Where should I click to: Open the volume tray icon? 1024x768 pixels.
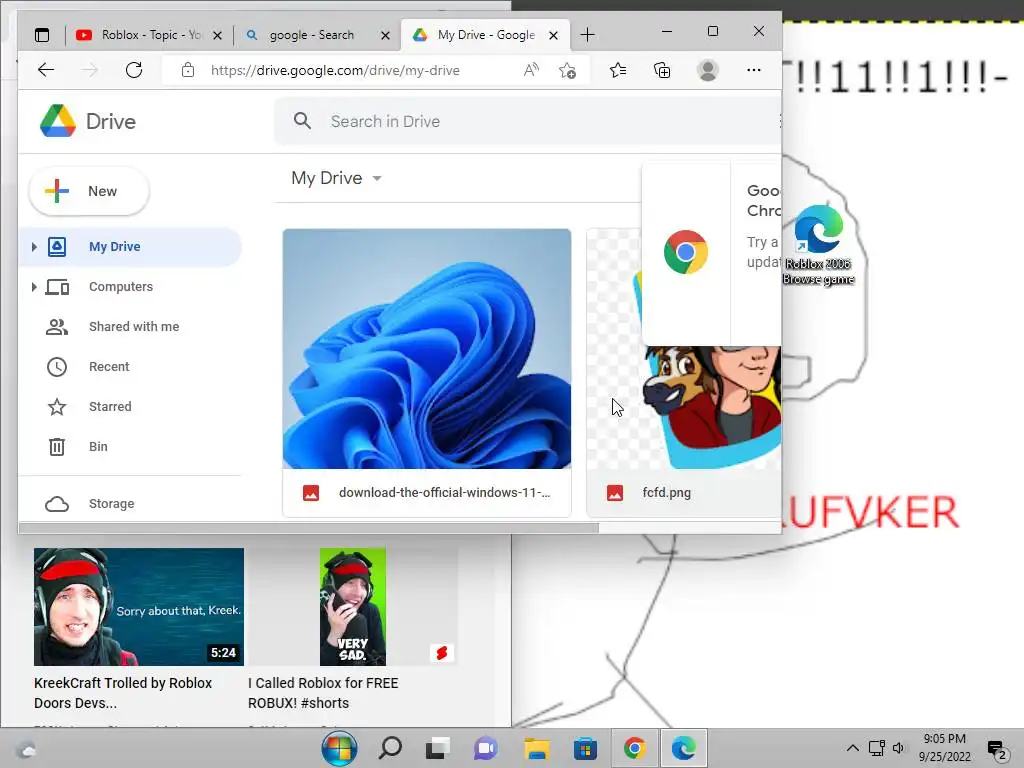[x=899, y=748]
